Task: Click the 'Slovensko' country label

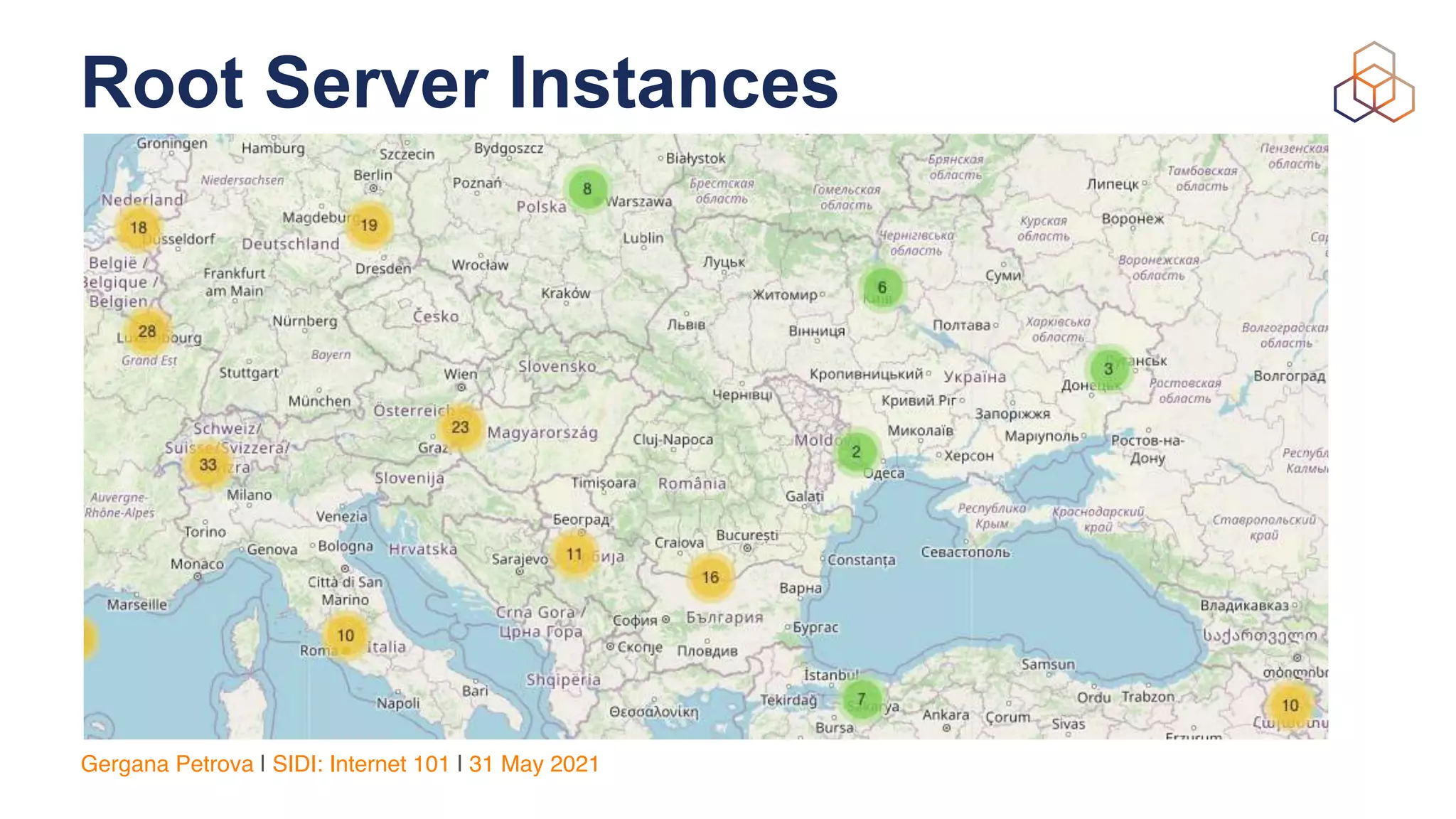Action: pos(557,367)
